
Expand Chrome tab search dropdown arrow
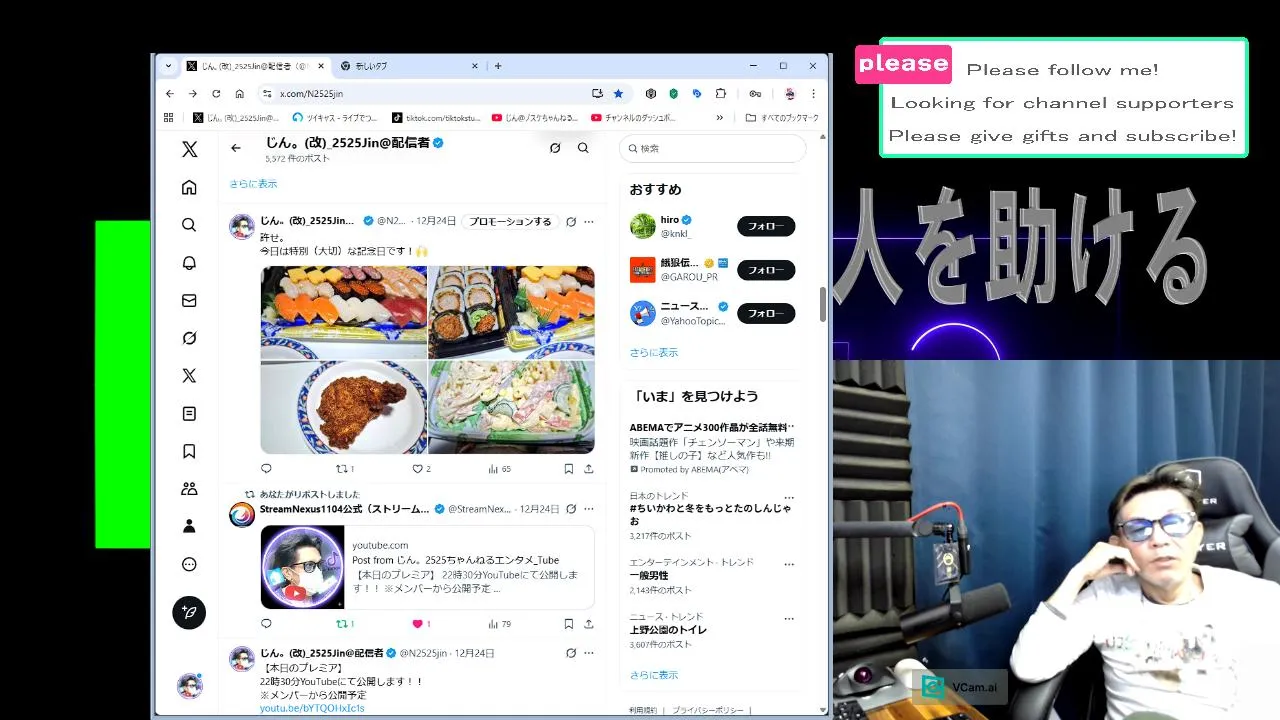[168, 66]
